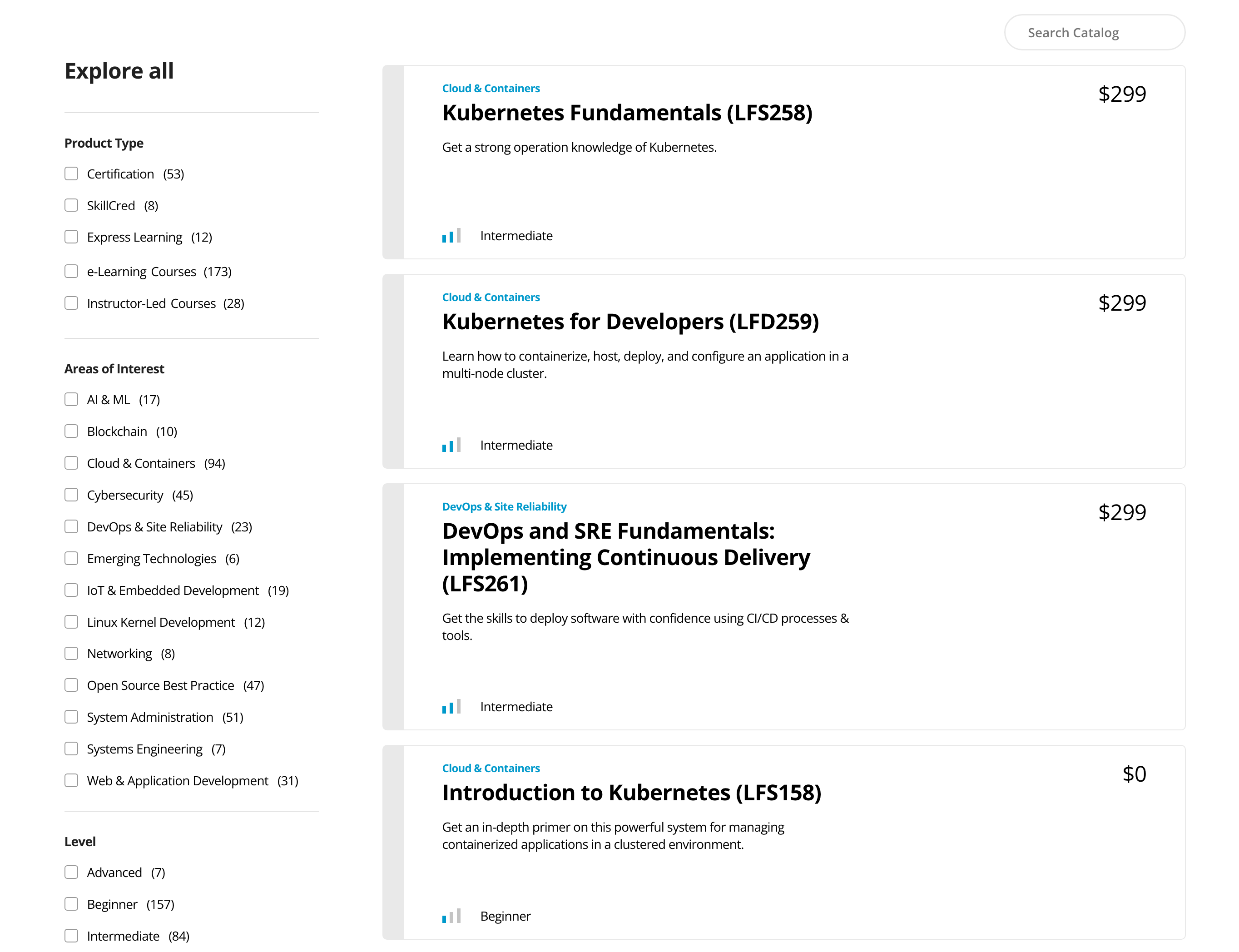Click the $299 price on Kubernetes for Developers

coord(1122,303)
